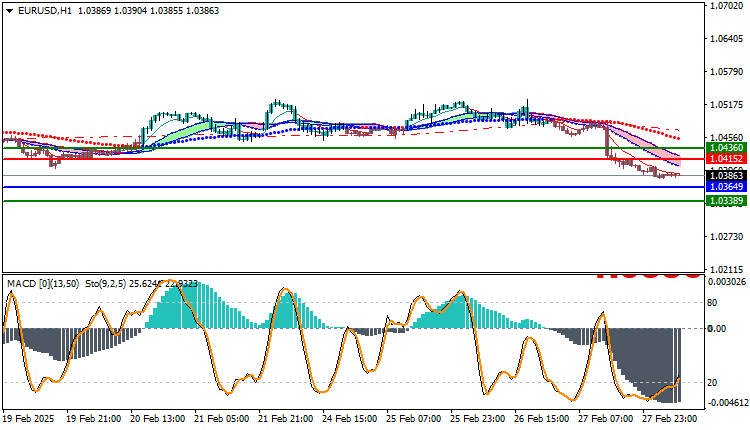This screenshot has width=750, height=430.
Task: Select the 25 Feb 07:00 time axis label
Action: (x=414, y=419)
